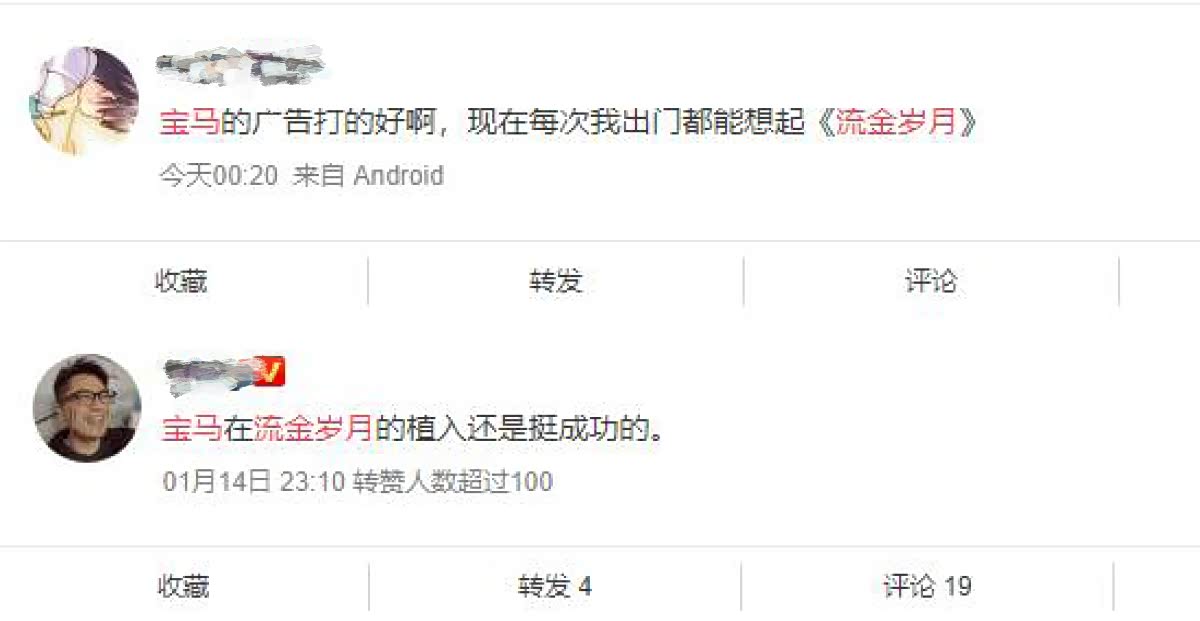Open the 流金岁月 link in second post
The width and height of the screenshot is (1200, 621).
coord(312,429)
